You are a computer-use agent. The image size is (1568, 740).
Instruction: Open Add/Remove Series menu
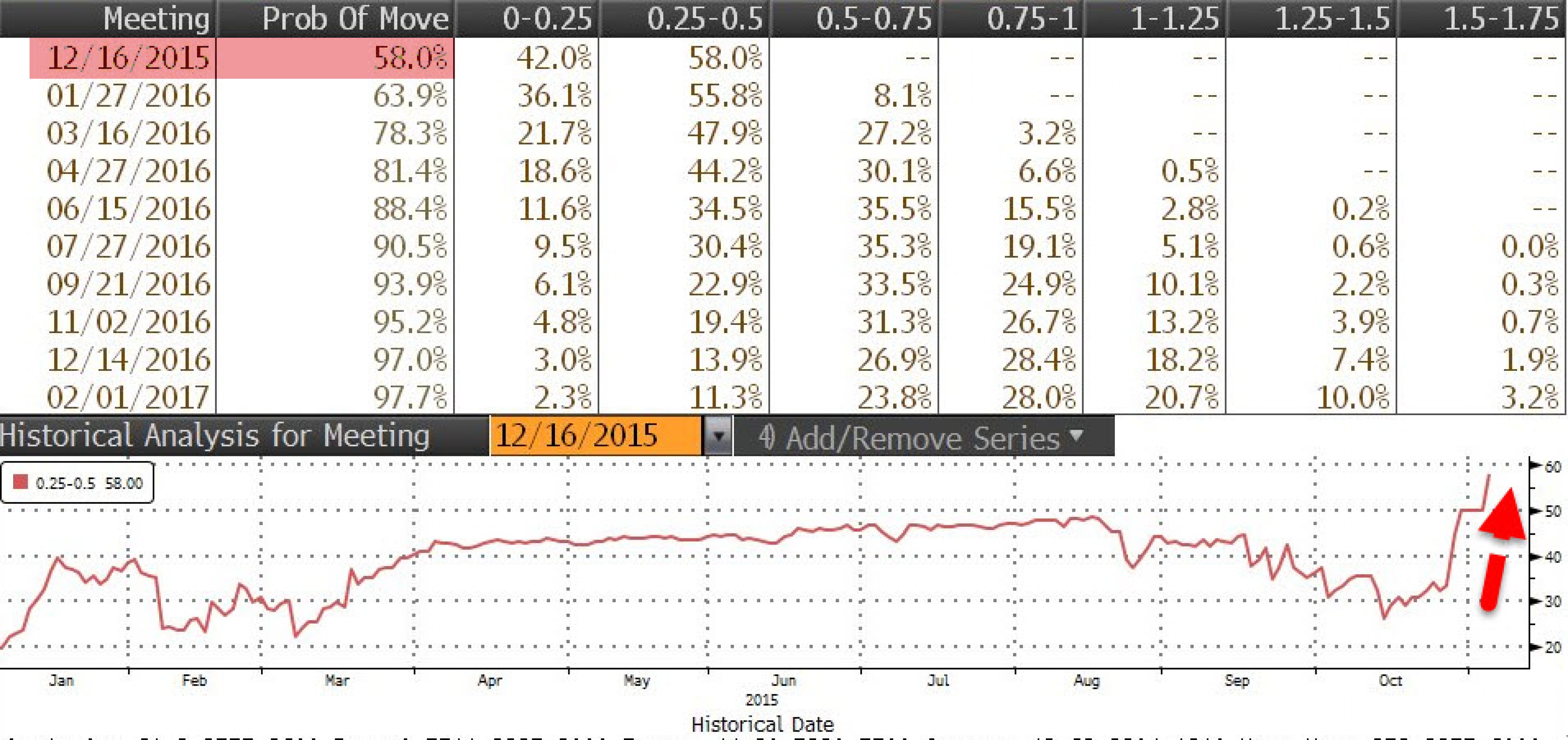coord(922,437)
